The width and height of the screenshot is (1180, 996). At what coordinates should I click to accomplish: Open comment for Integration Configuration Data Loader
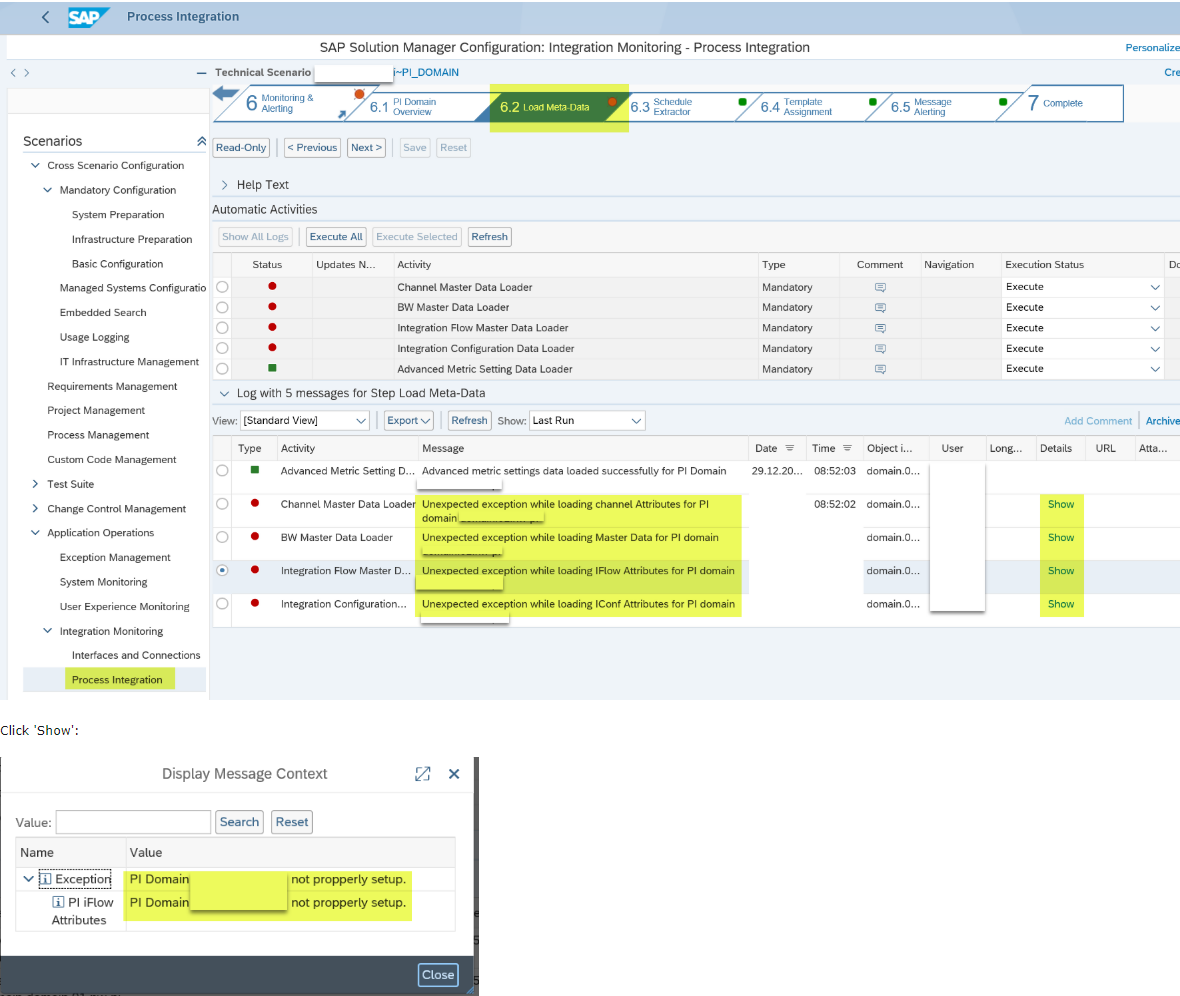tap(880, 349)
